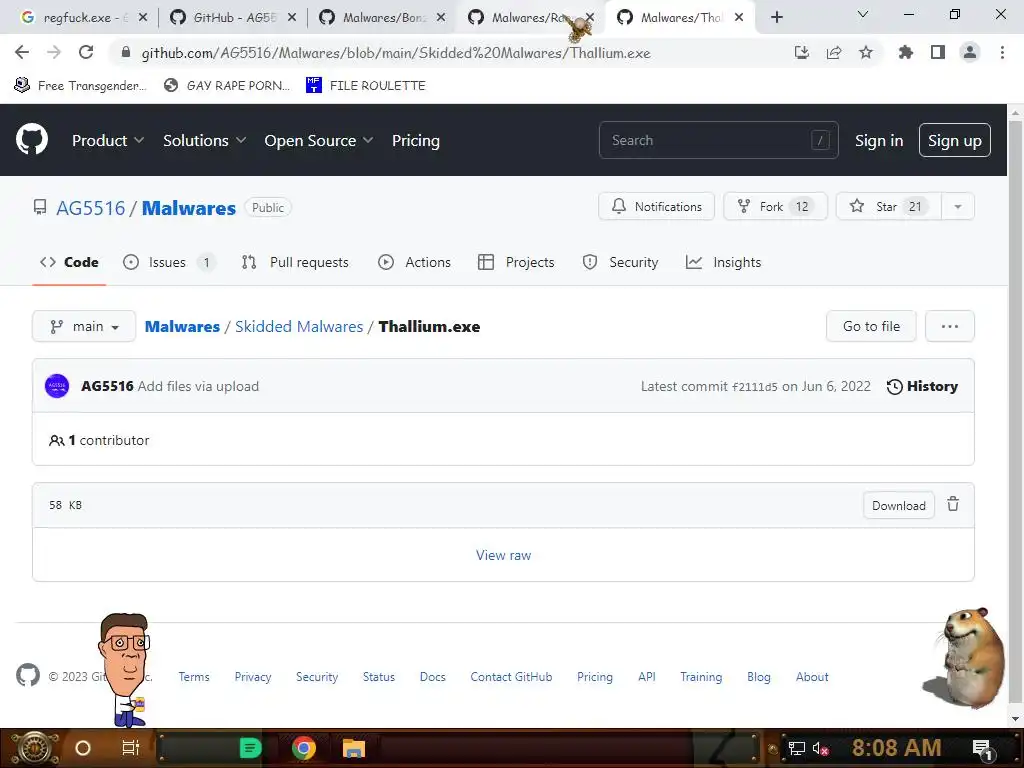1024x768 pixels.
Task: Open the Projects tab
Action: [x=516, y=262]
